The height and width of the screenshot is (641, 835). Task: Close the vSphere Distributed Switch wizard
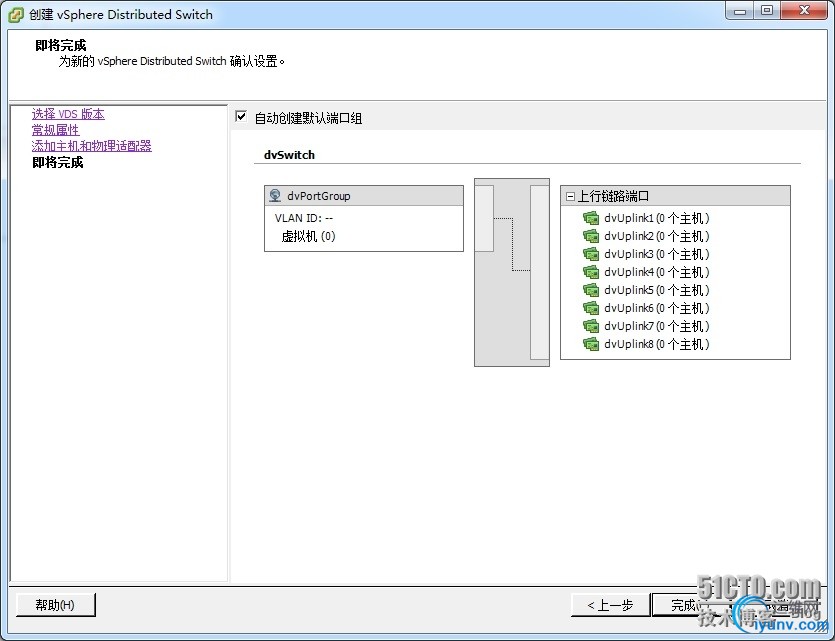[x=804, y=11]
